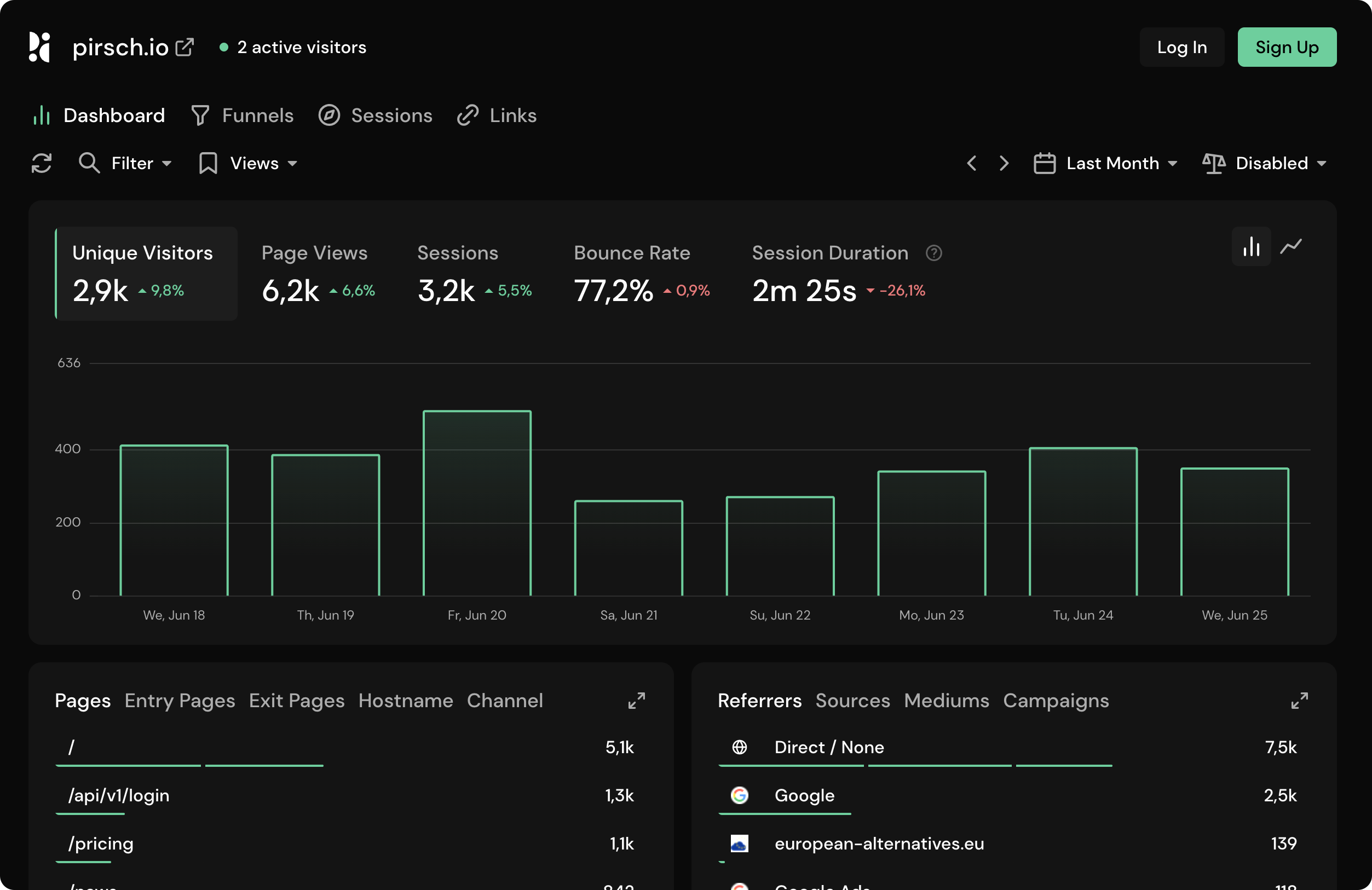Viewport: 1372px width, 890px height.
Task: Click the refresh dashboard icon
Action: (42, 163)
